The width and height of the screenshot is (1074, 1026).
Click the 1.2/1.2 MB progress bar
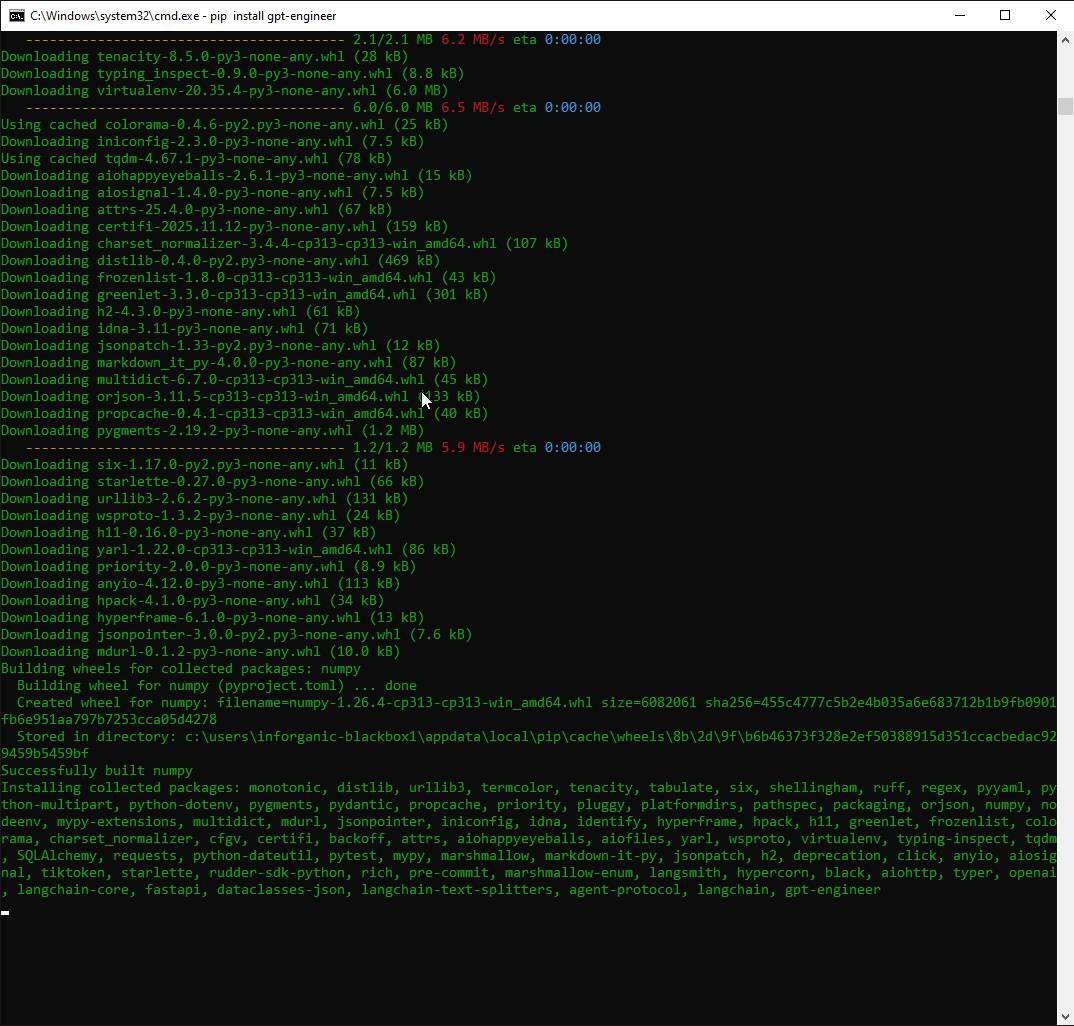click(x=185, y=448)
